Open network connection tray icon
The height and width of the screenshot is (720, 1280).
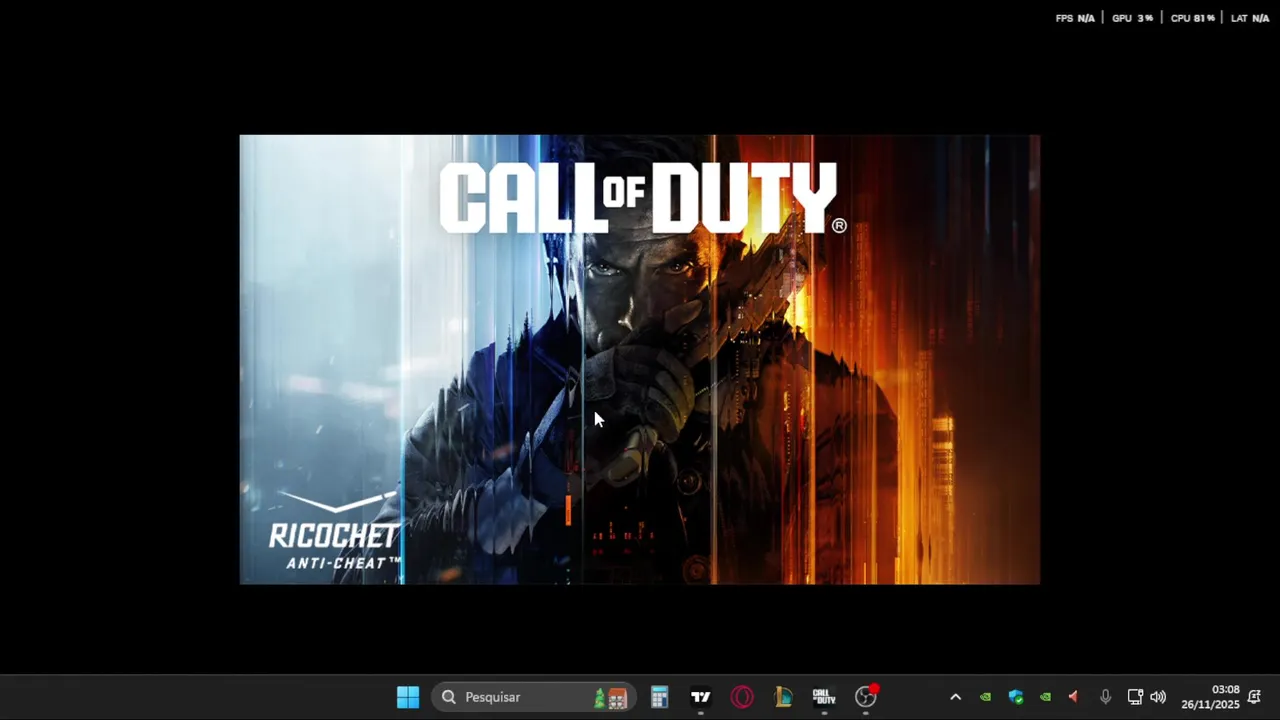[1135, 697]
